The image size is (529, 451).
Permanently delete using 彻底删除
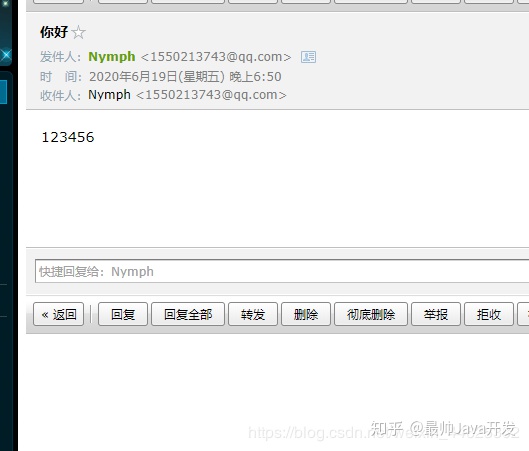click(371, 314)
